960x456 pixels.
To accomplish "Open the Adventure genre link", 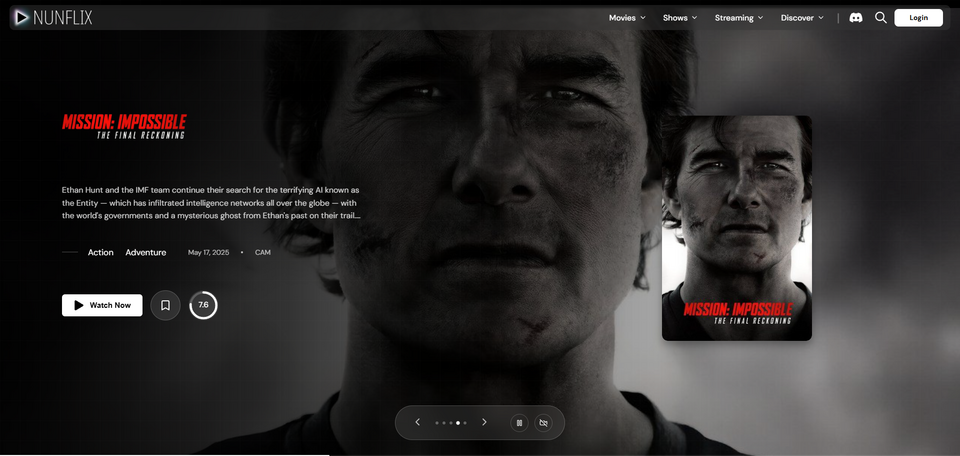I will (146, 252).
